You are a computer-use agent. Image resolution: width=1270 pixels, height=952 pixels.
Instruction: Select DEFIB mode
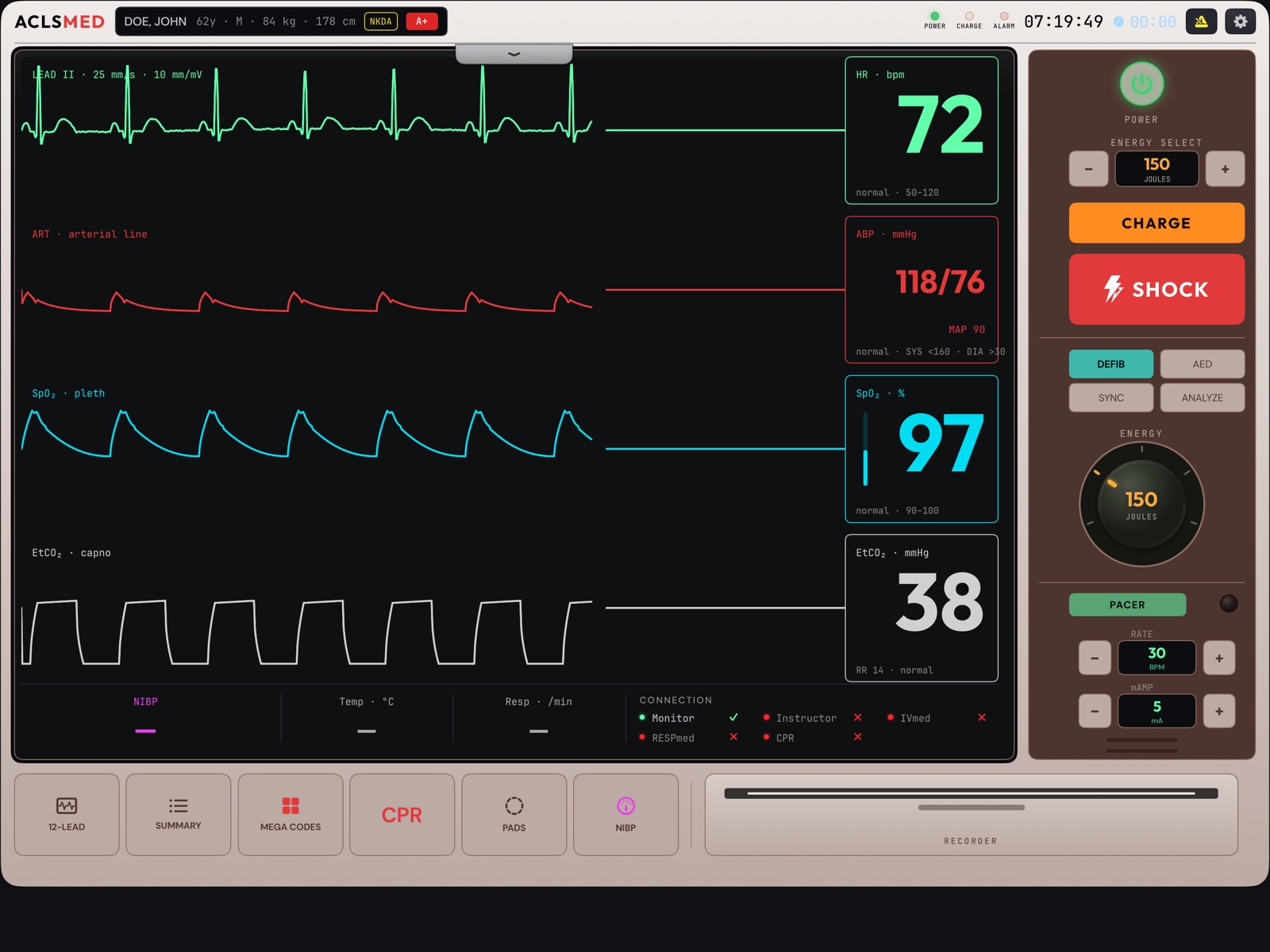click(x=1111, y=364)
